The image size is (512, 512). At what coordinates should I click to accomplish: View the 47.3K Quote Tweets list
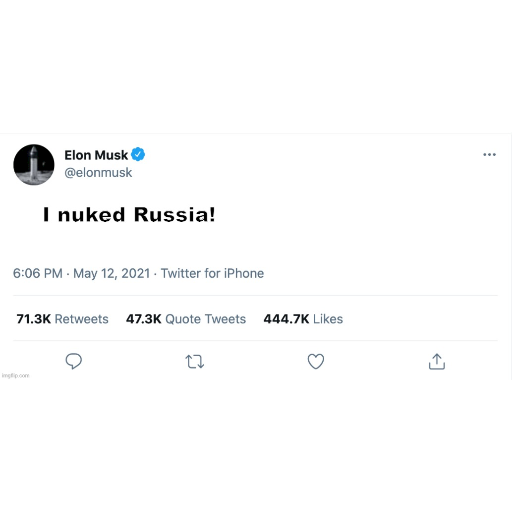(186, 319)
